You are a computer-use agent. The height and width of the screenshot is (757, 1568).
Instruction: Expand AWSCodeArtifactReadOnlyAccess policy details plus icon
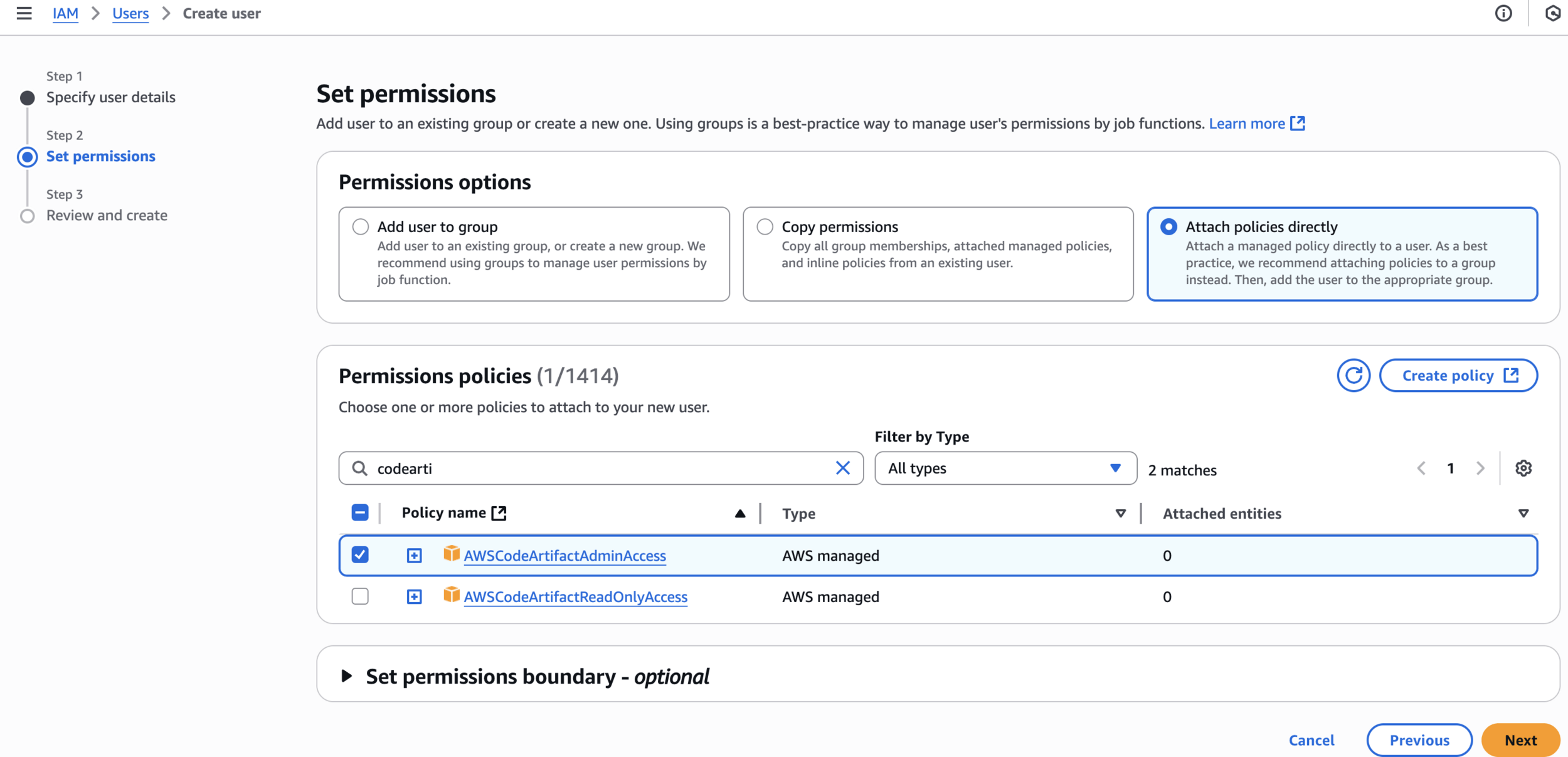414,596
